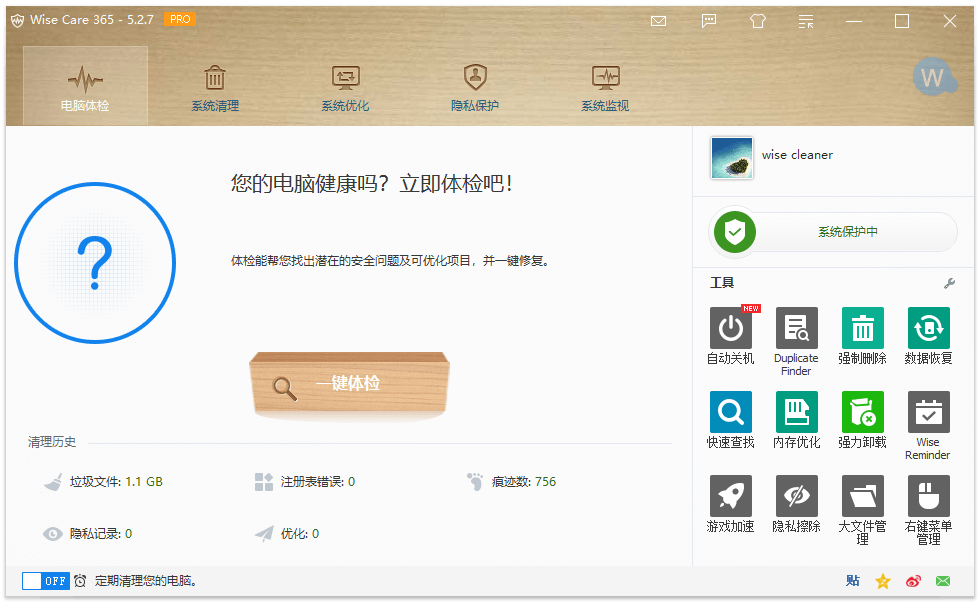Minimize the Wise Care 365 window
Viewport: 980px width, 602px height.
pos(854,21)
